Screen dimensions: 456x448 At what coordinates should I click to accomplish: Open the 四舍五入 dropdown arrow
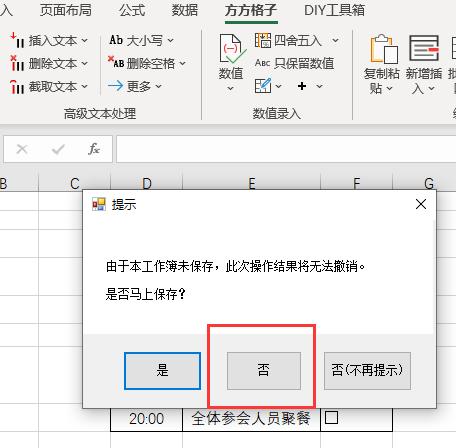pyautogui.click(x=335, y=41)
